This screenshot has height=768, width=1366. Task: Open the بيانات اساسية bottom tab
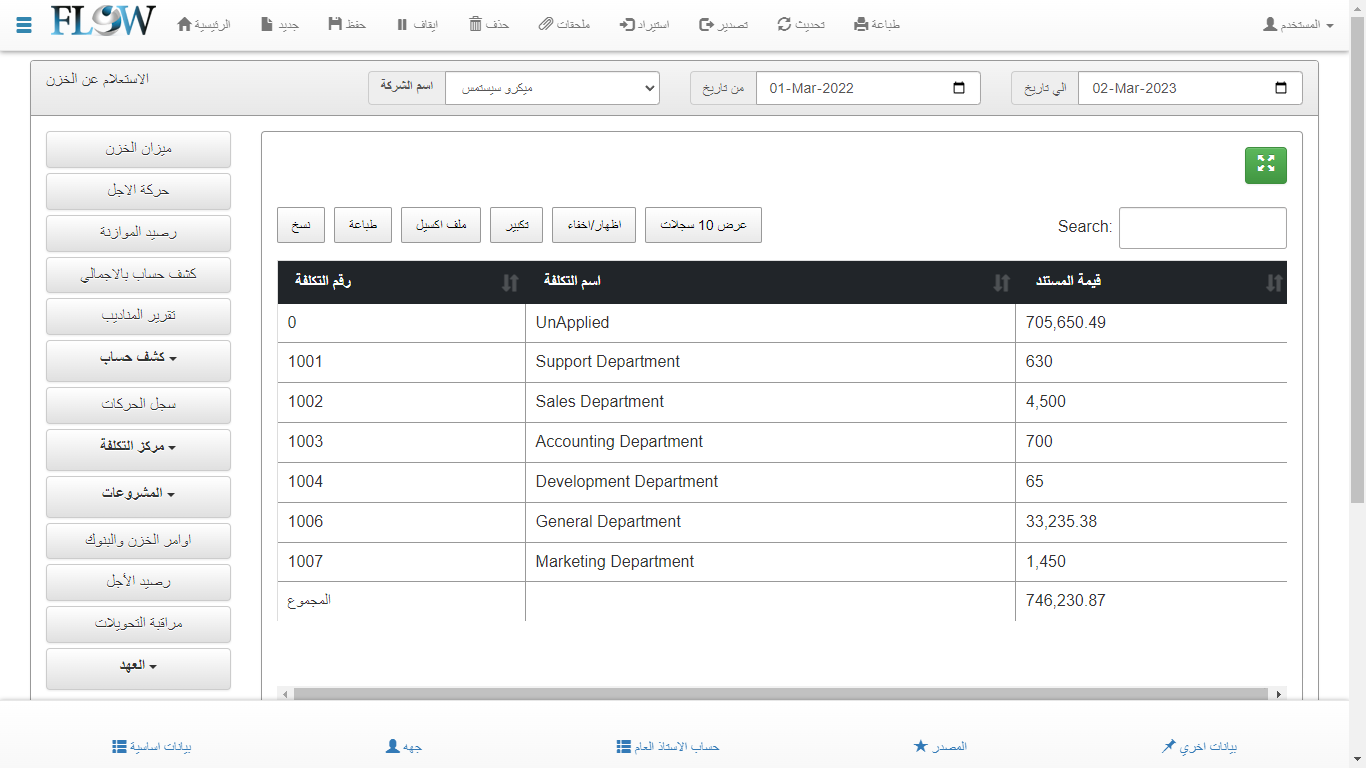pos(151,746)
